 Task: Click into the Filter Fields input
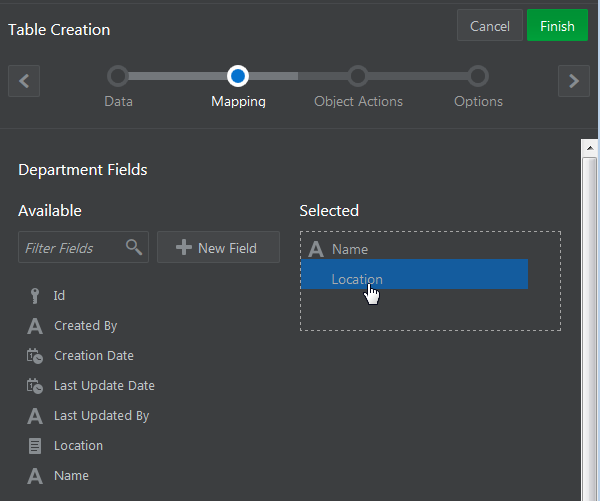point(70,248)
